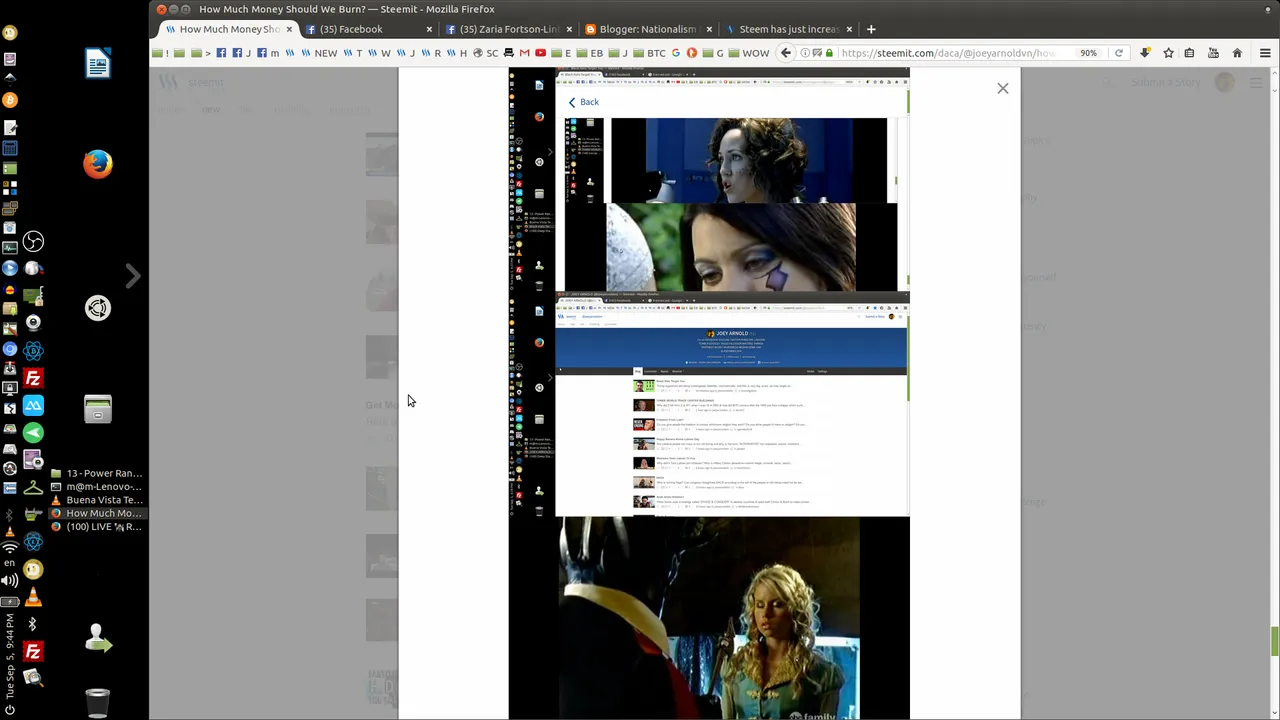1280x720 pixels.
Task: Switch to the (100) LIVE Firefox window
Action: (97, 527)
